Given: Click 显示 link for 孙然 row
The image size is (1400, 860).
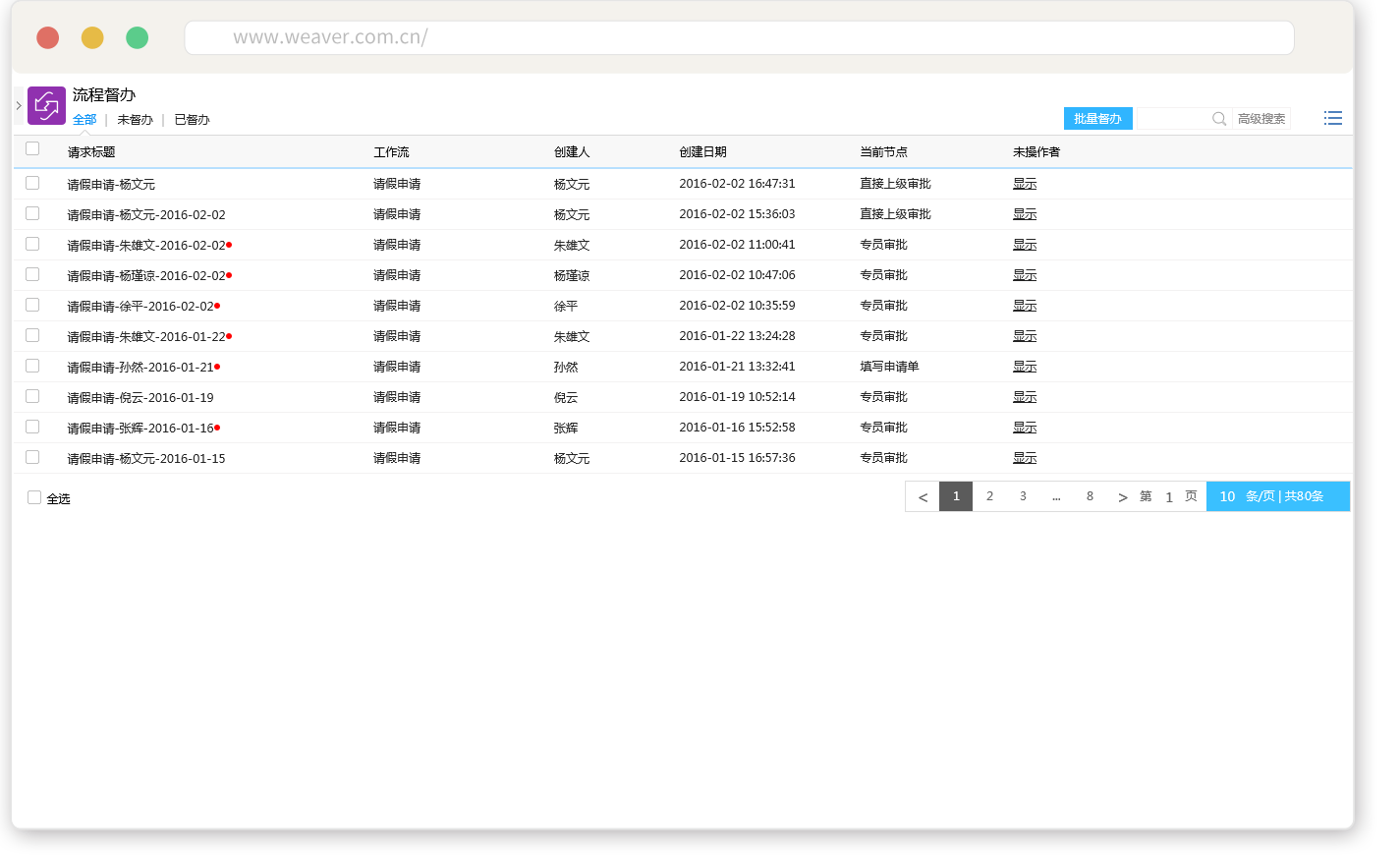Looking at the screenshot, I should click(1025, 367).
